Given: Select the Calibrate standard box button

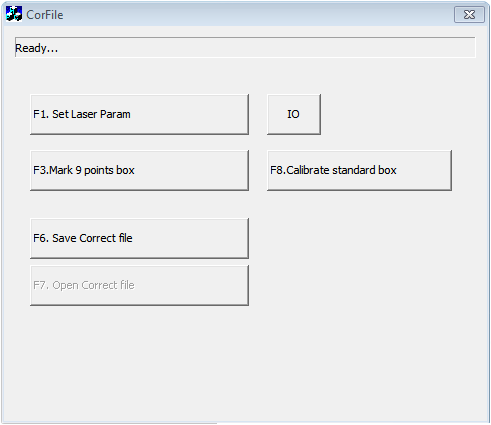Looking at the screenshot, I should 359,170.
